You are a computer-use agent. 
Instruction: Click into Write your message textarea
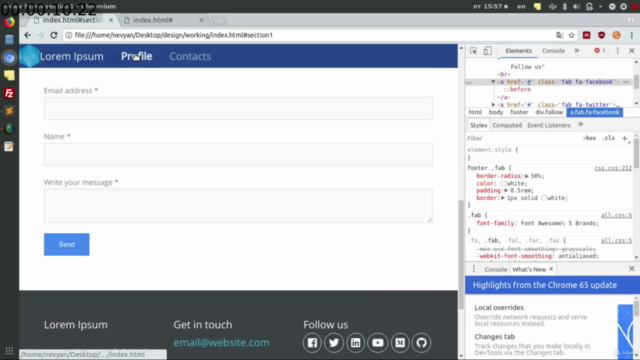(x=238, y=206)
